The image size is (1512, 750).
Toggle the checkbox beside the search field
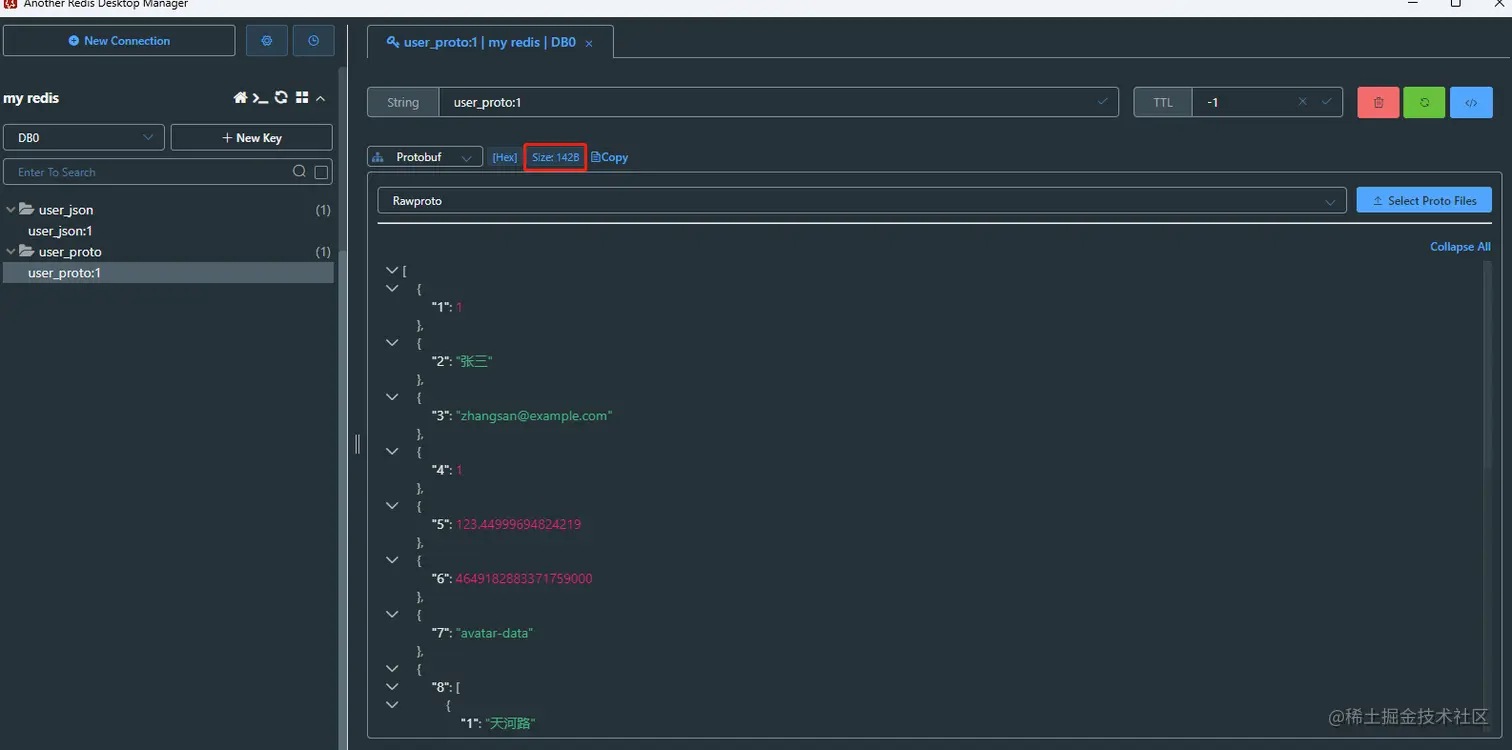319,172
